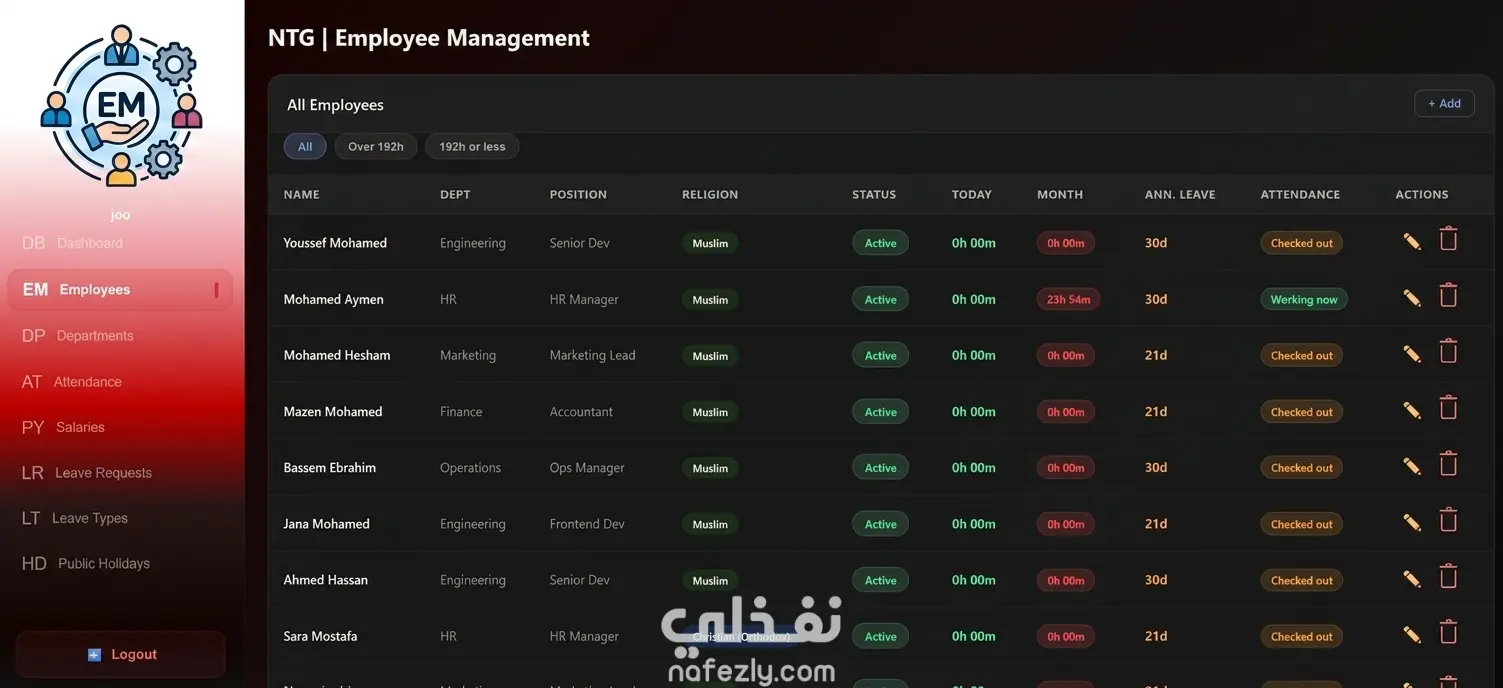Click the Logout button
This screenshot has height=688, width=1503.
[x=121, y=655]
